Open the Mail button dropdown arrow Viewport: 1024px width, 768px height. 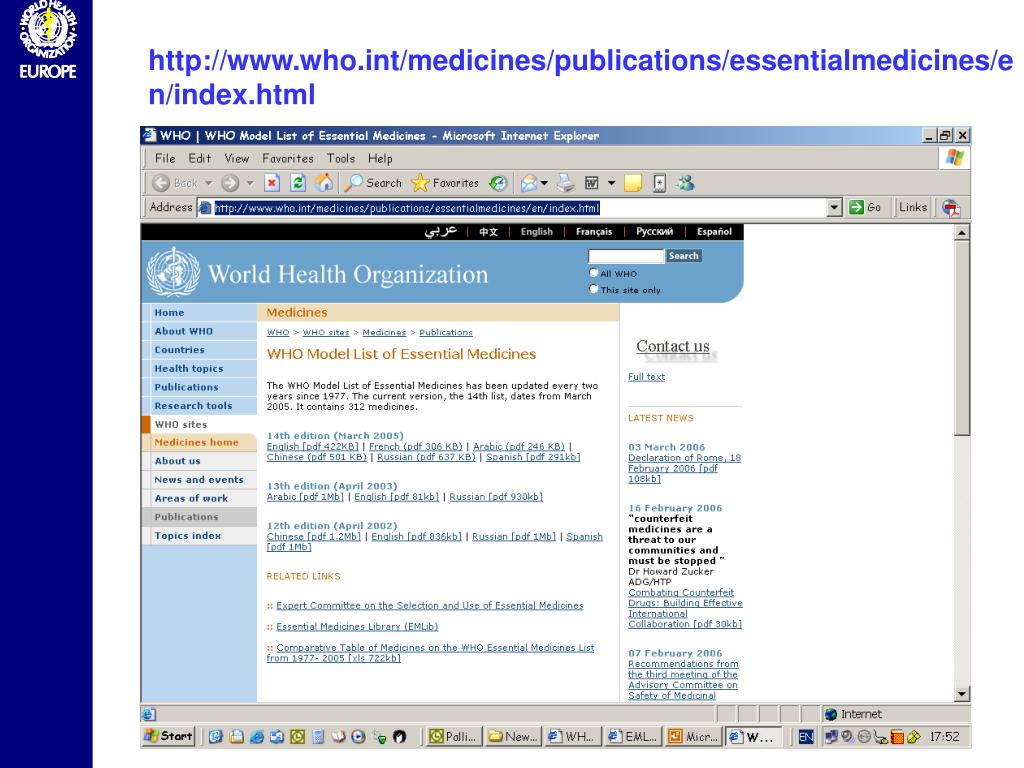[544, 184]
